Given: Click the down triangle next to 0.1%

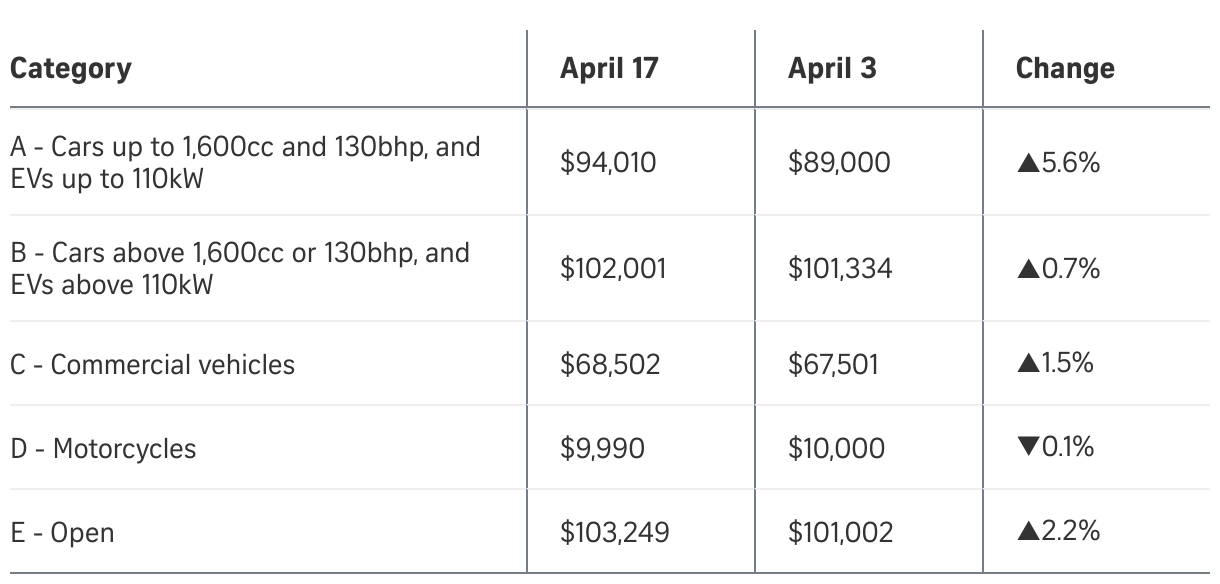Looking at the screenshot, I should (x=1025, y=448).
